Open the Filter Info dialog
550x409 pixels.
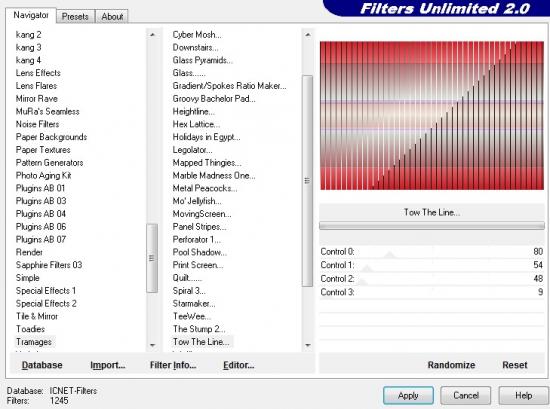point(173,365)
